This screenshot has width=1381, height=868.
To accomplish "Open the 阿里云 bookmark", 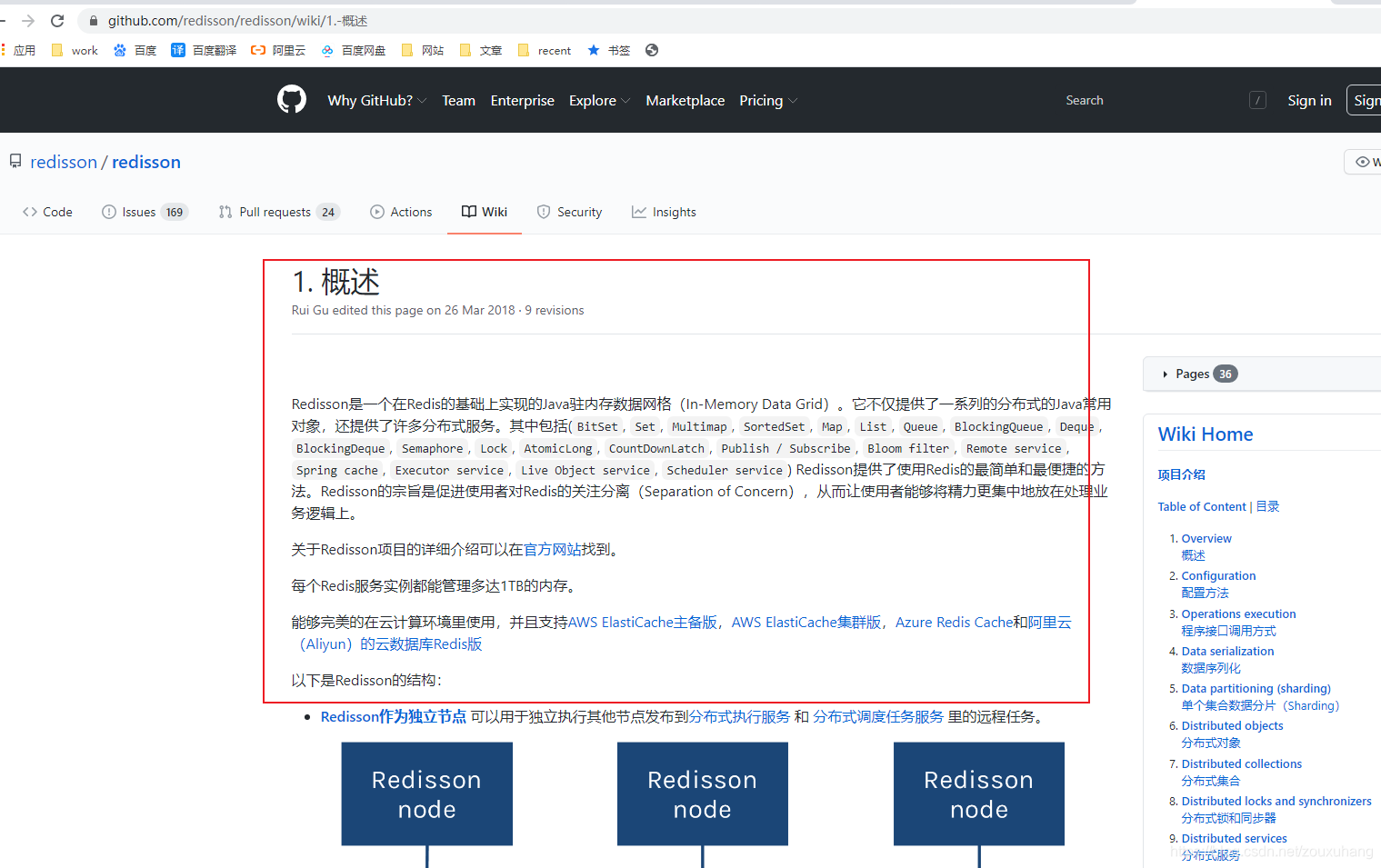I will pos(278,50).
